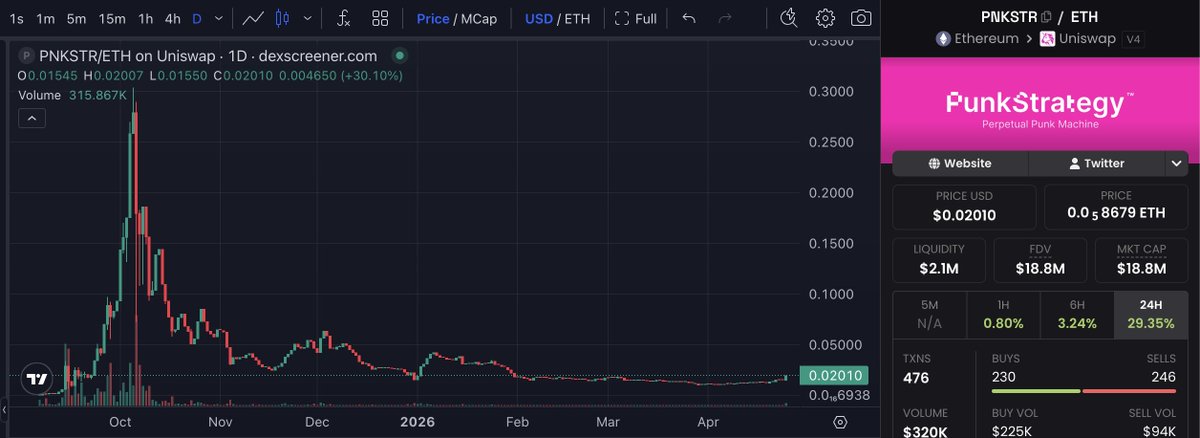The width and height of the screenshot is (1200, 438).
Task: Select the 4h timeframe
Action: (173, 18)
